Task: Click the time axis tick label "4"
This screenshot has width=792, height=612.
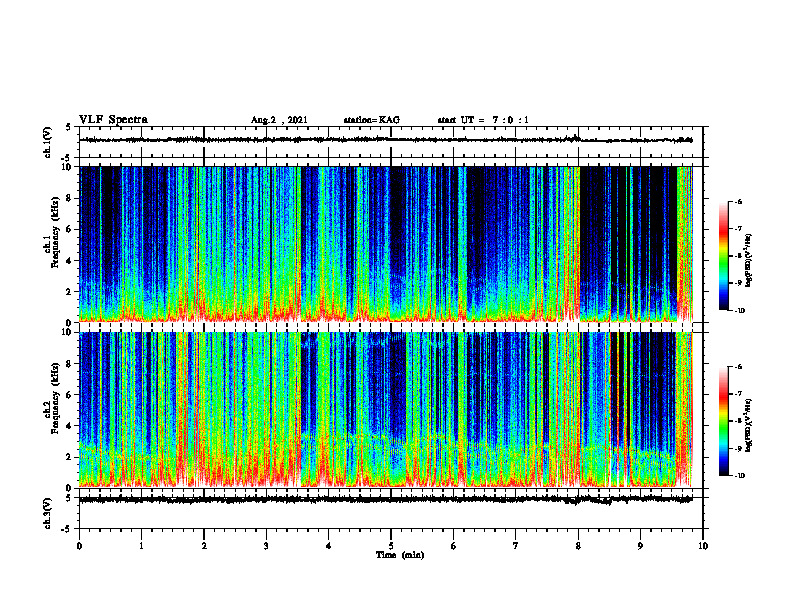Action: point(329,546)
